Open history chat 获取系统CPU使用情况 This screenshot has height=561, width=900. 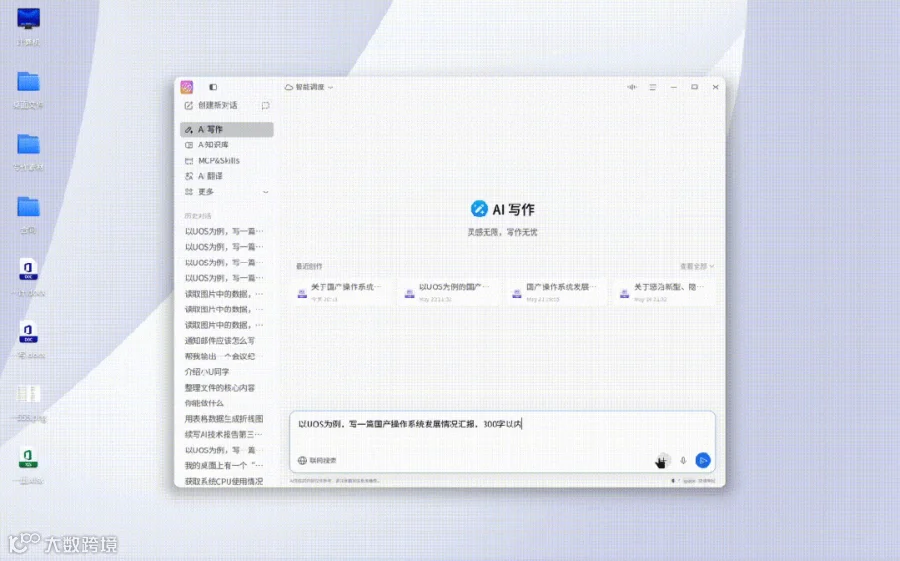225,481
